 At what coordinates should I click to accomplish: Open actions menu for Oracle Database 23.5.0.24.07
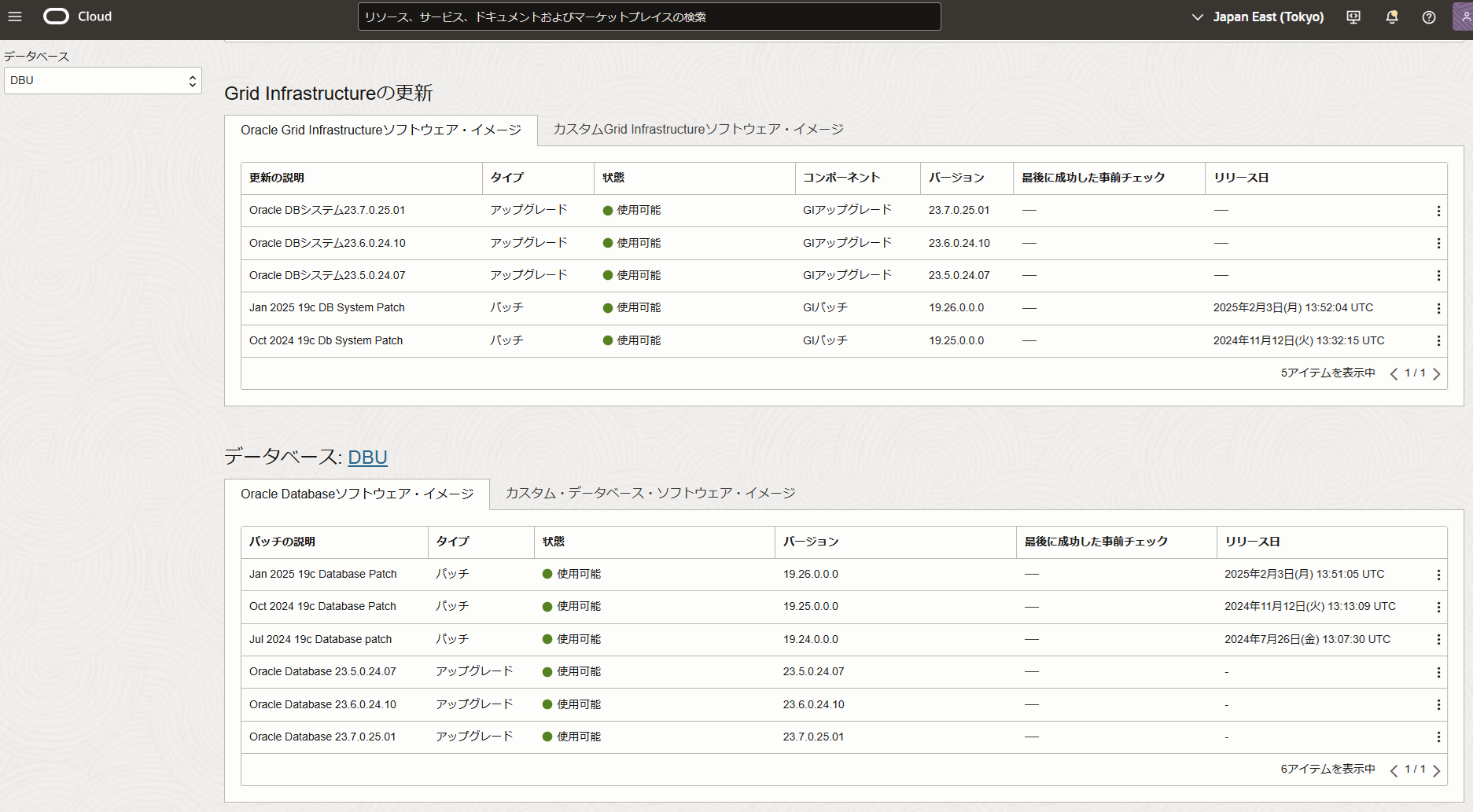1438,672
